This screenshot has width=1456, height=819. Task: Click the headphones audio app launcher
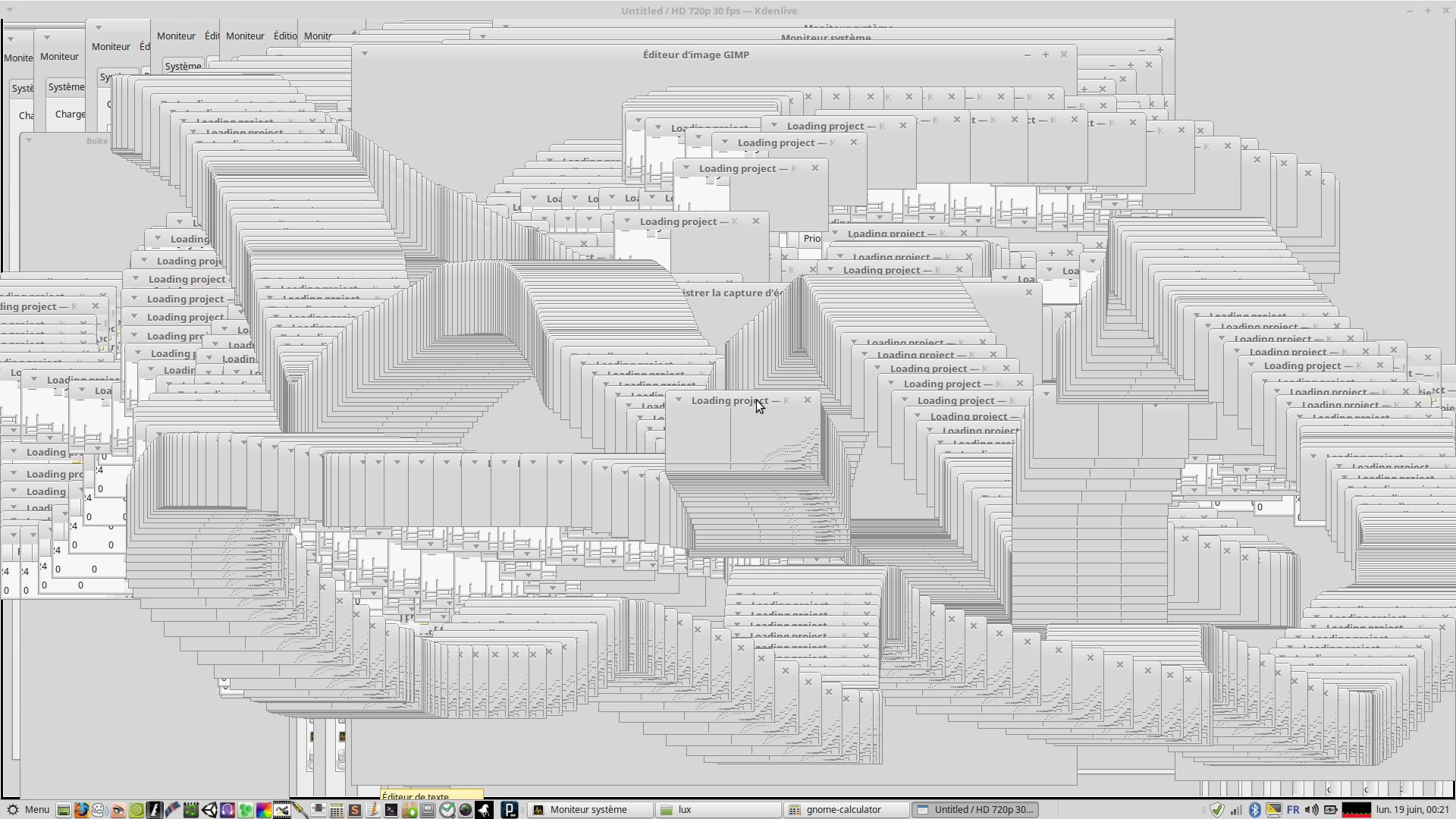pyautogui.click(x=227, y=810)
